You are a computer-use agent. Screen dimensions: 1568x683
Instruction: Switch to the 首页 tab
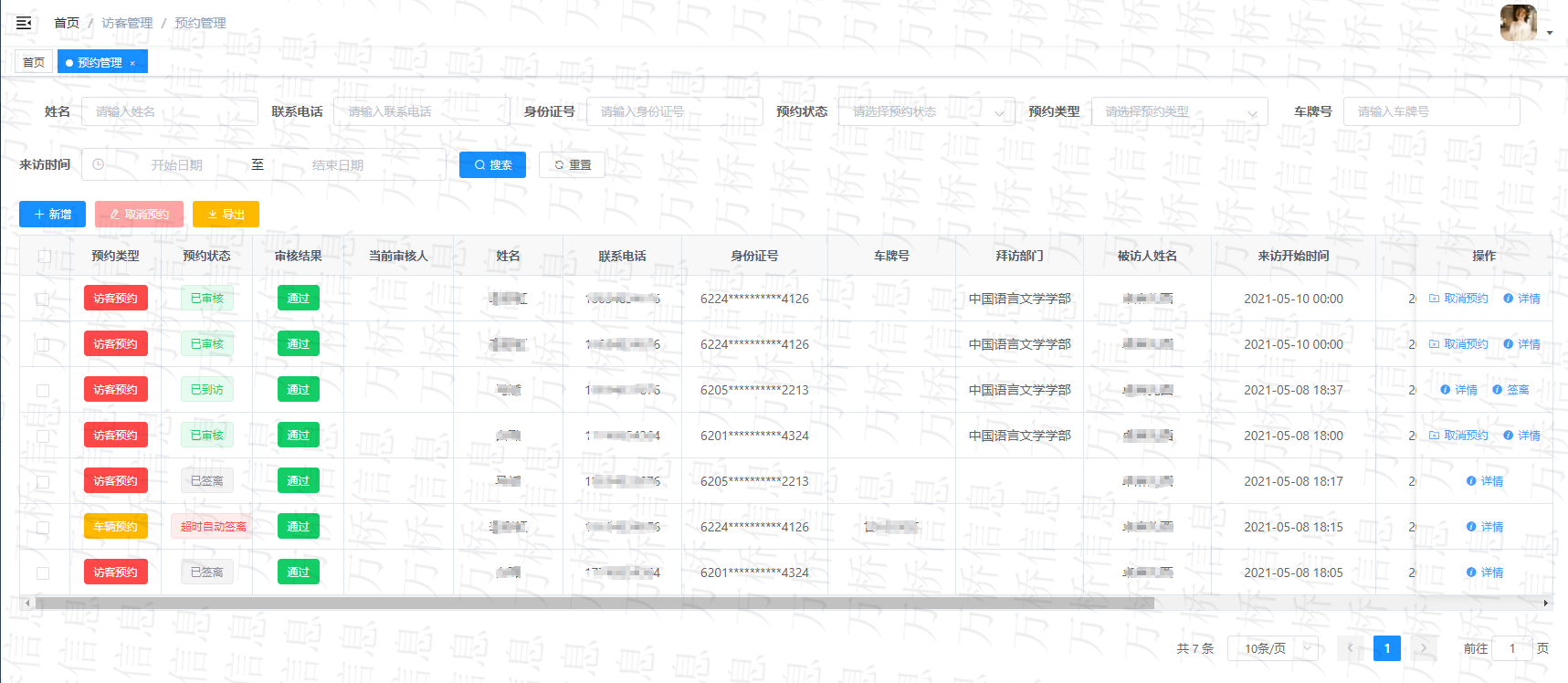click(34, 63)
